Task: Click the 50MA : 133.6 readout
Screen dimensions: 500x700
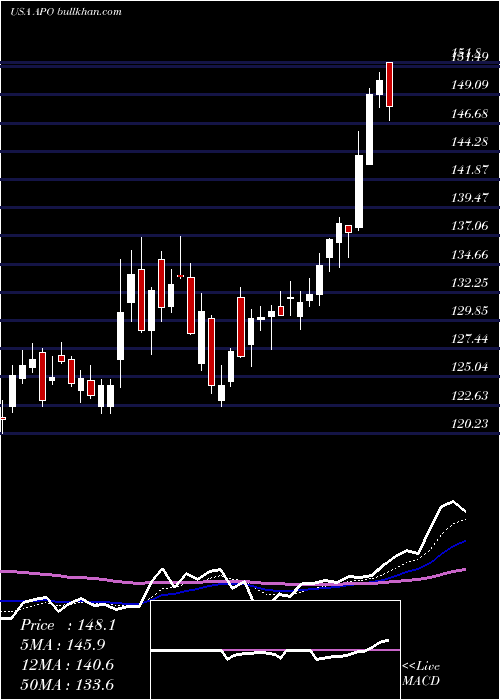Action: (x=67, y=684)
